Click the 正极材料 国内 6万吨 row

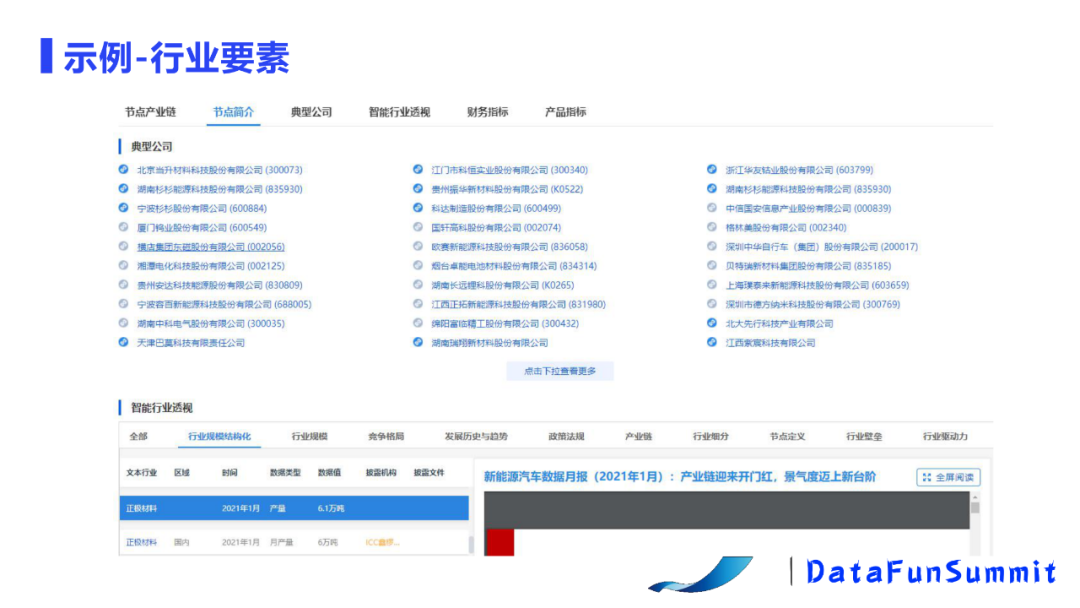294,542
